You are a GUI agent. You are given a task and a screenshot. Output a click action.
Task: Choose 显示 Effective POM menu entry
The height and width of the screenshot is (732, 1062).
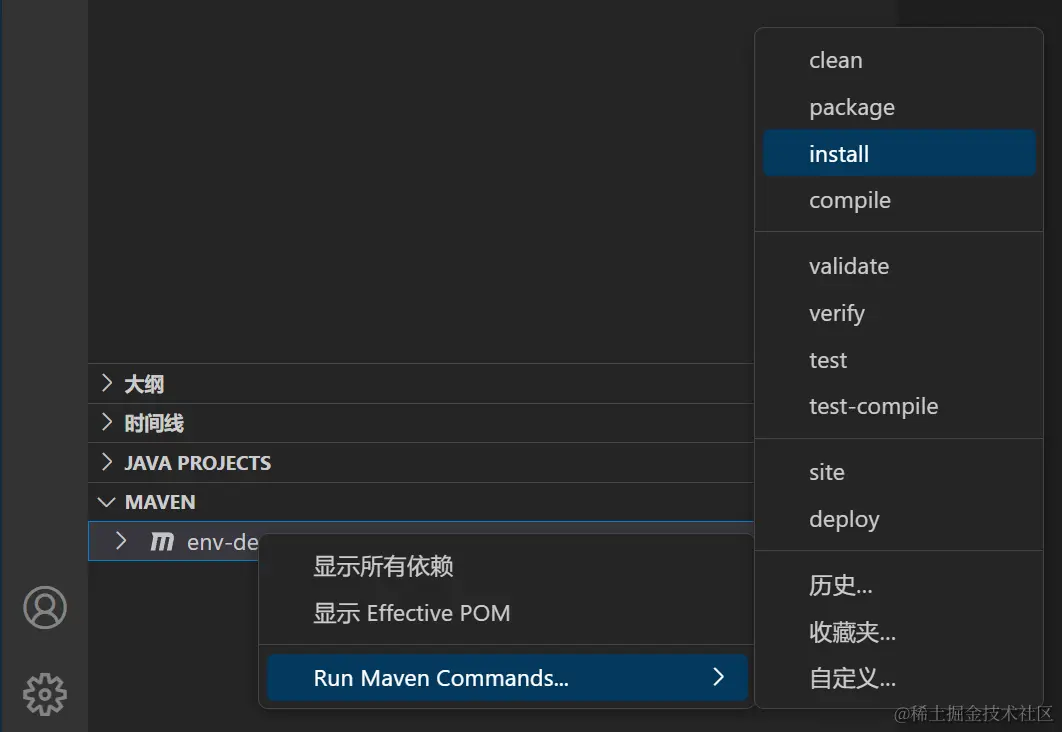(x=411, y=613)
